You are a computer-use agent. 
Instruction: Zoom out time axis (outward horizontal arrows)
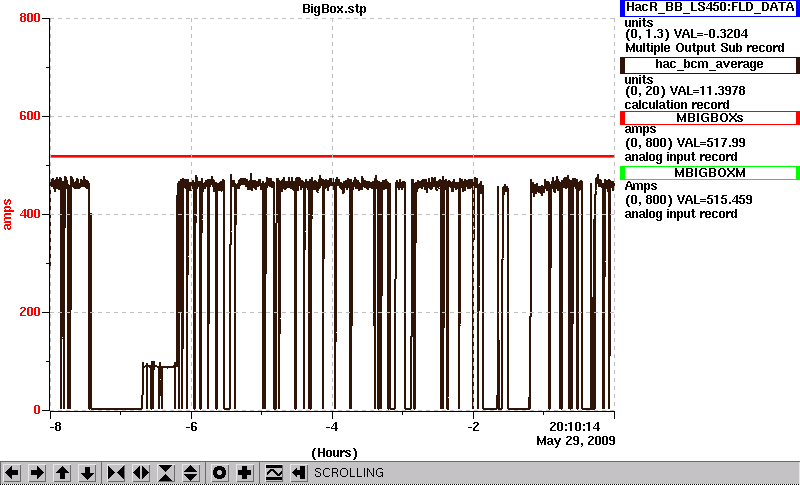[x=141, y=473]
